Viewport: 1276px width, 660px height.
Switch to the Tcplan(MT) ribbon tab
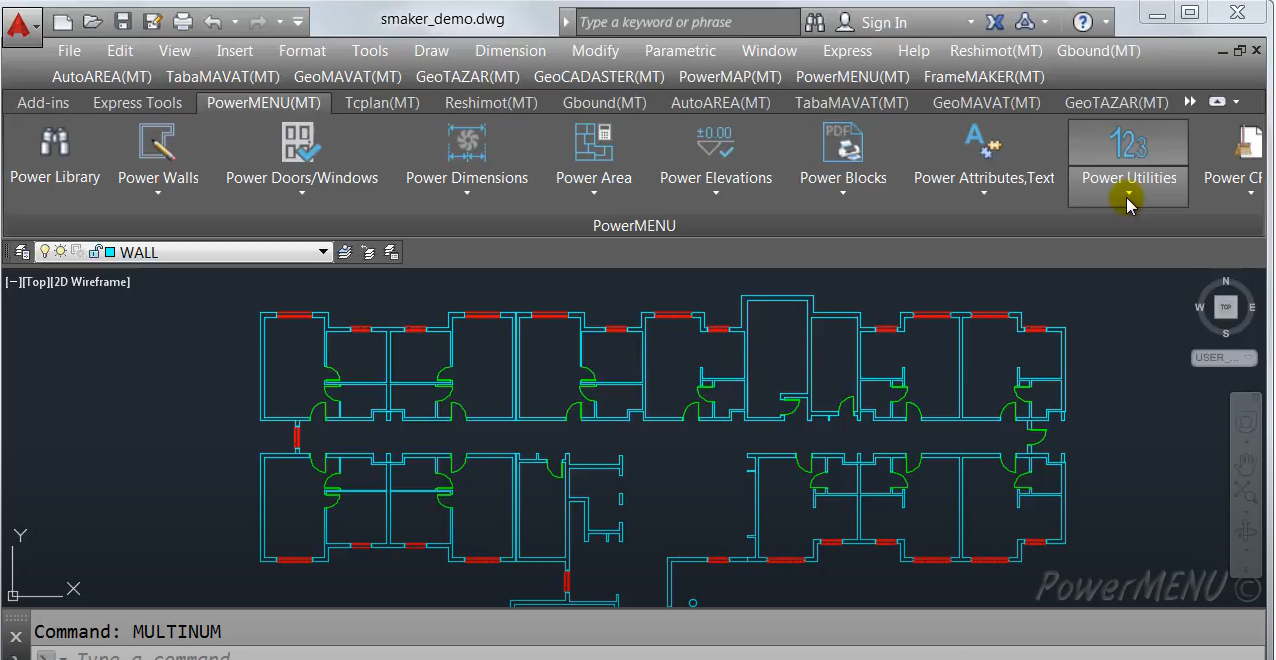(x=382, y=103)
